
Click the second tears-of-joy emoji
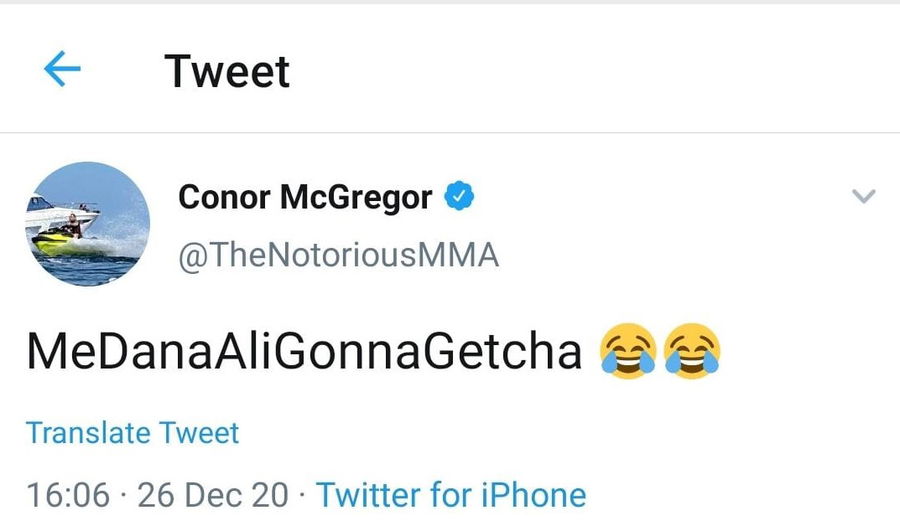pyautogui.click(x=692, y=352)
